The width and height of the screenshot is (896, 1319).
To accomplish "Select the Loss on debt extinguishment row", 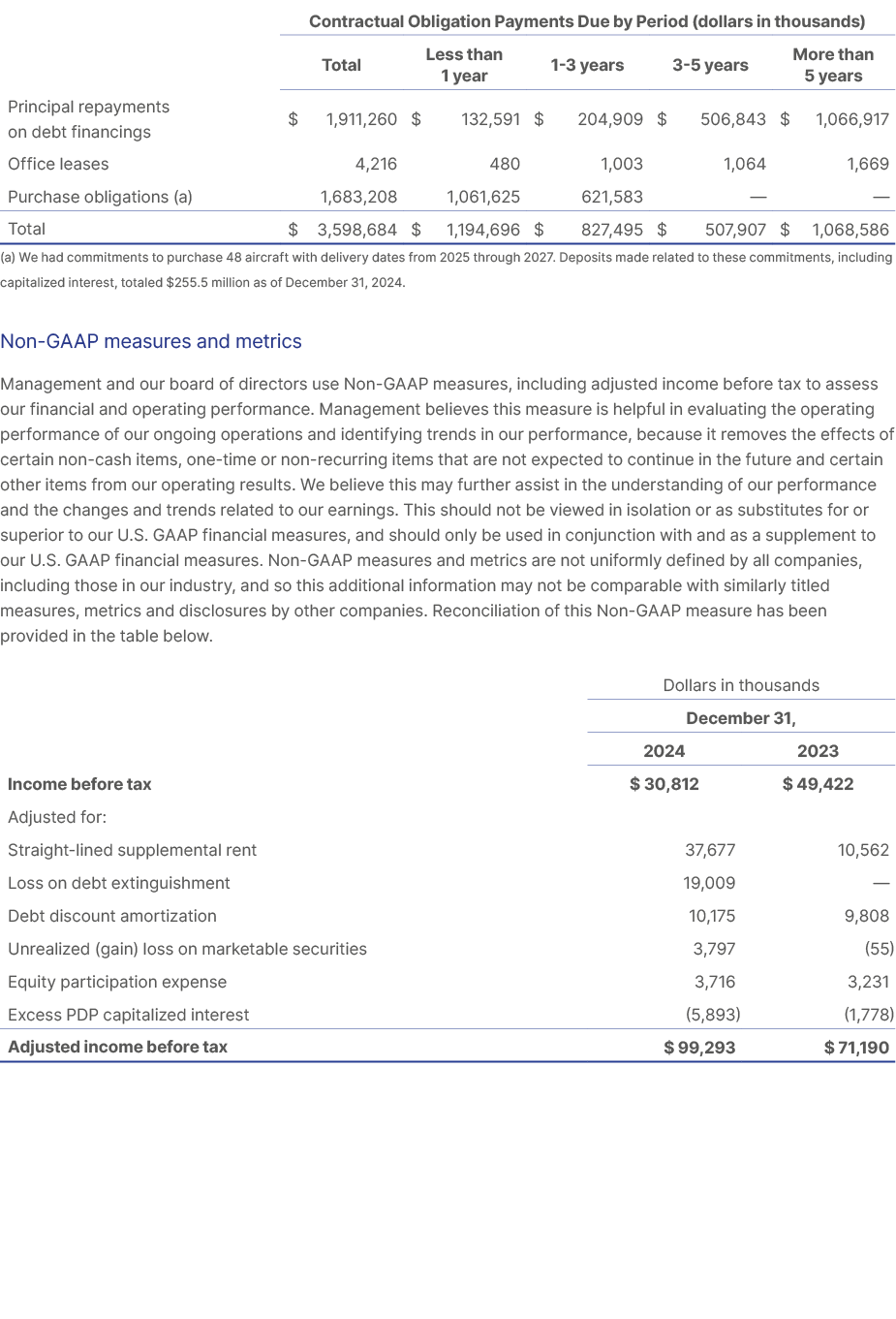I will [119, 883].
